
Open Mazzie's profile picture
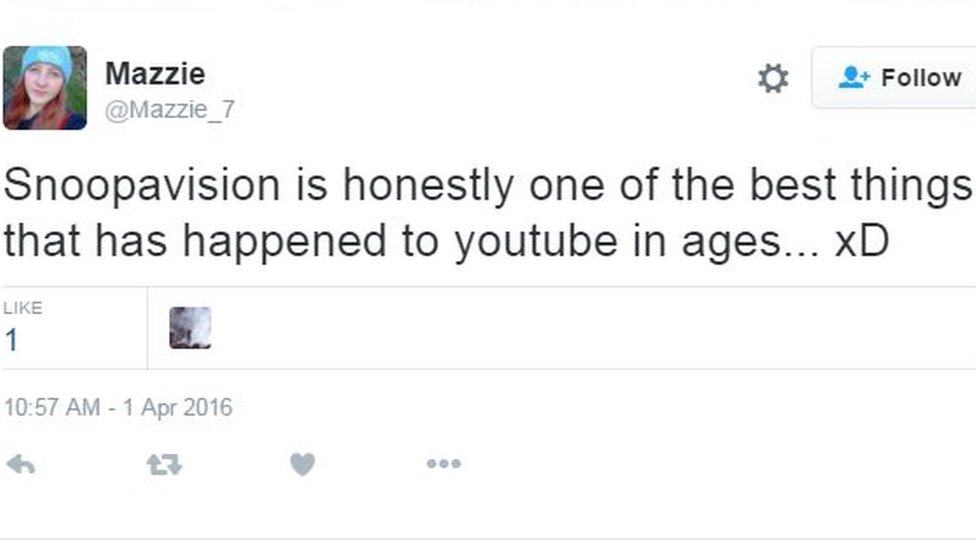44,88
